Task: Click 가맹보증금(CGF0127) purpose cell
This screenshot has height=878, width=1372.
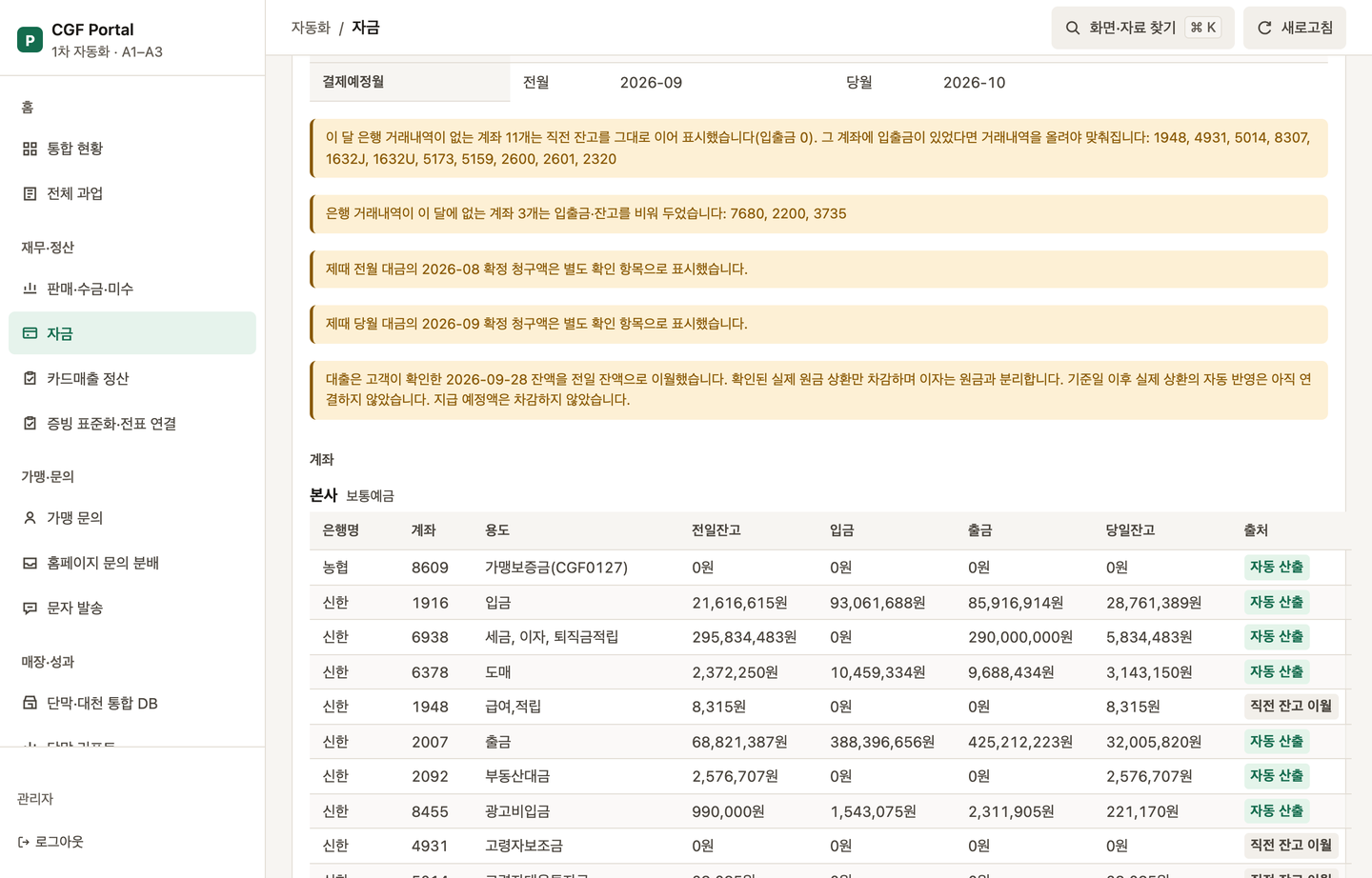Action: click(x=556, y=568)
